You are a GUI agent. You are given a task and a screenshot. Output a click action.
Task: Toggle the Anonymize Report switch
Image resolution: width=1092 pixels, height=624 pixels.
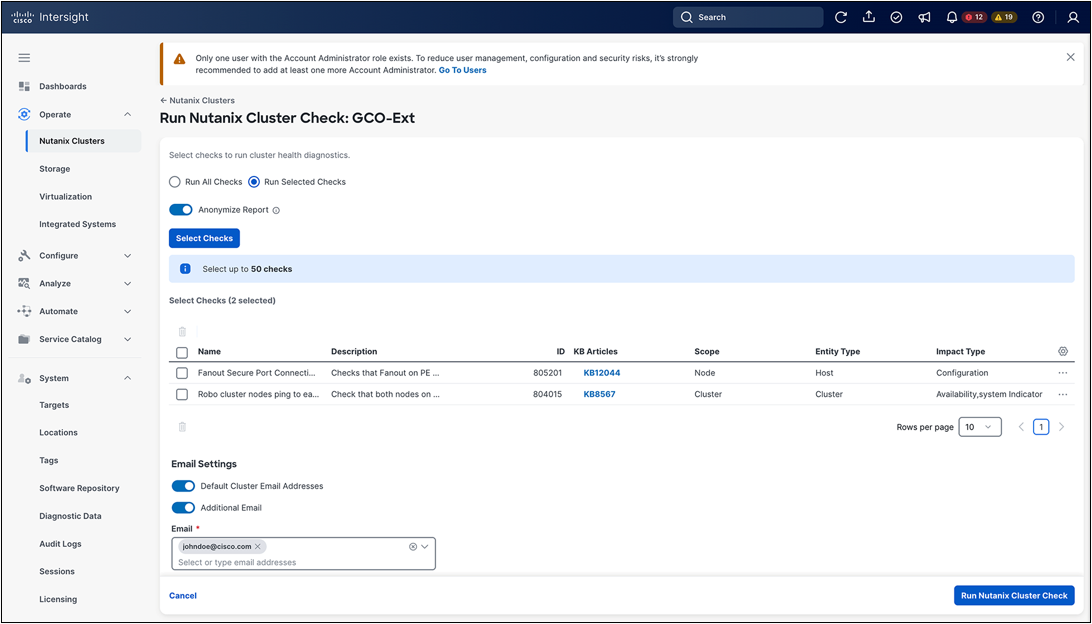pyautogui.click(x=181, y=210)
